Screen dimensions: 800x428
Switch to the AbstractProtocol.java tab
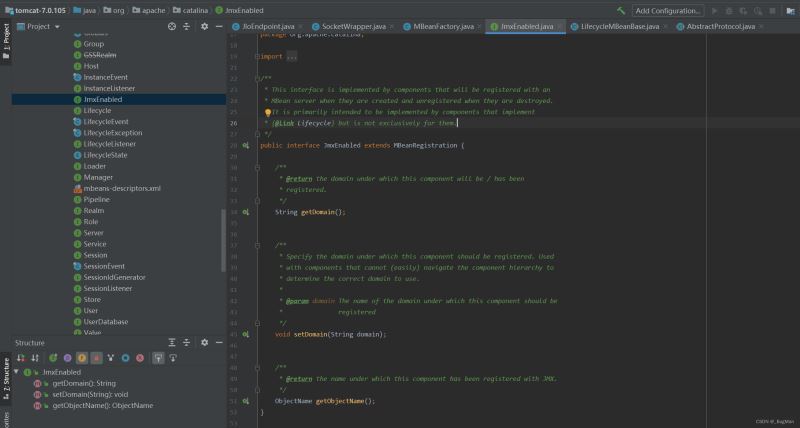pos(720,27)
